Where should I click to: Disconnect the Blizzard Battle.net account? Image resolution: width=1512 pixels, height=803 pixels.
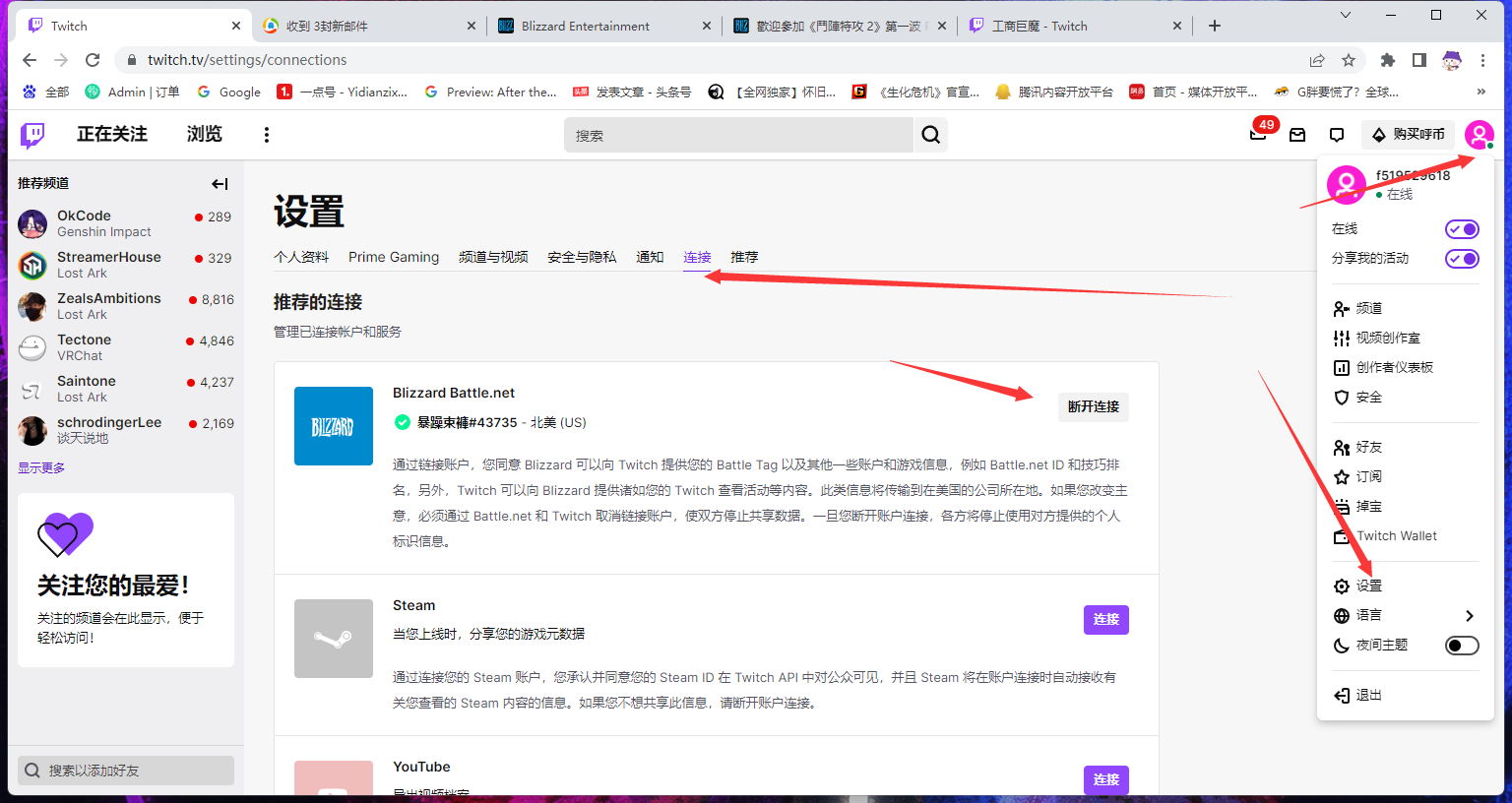pyautogui.click(x=1093, y=407)
